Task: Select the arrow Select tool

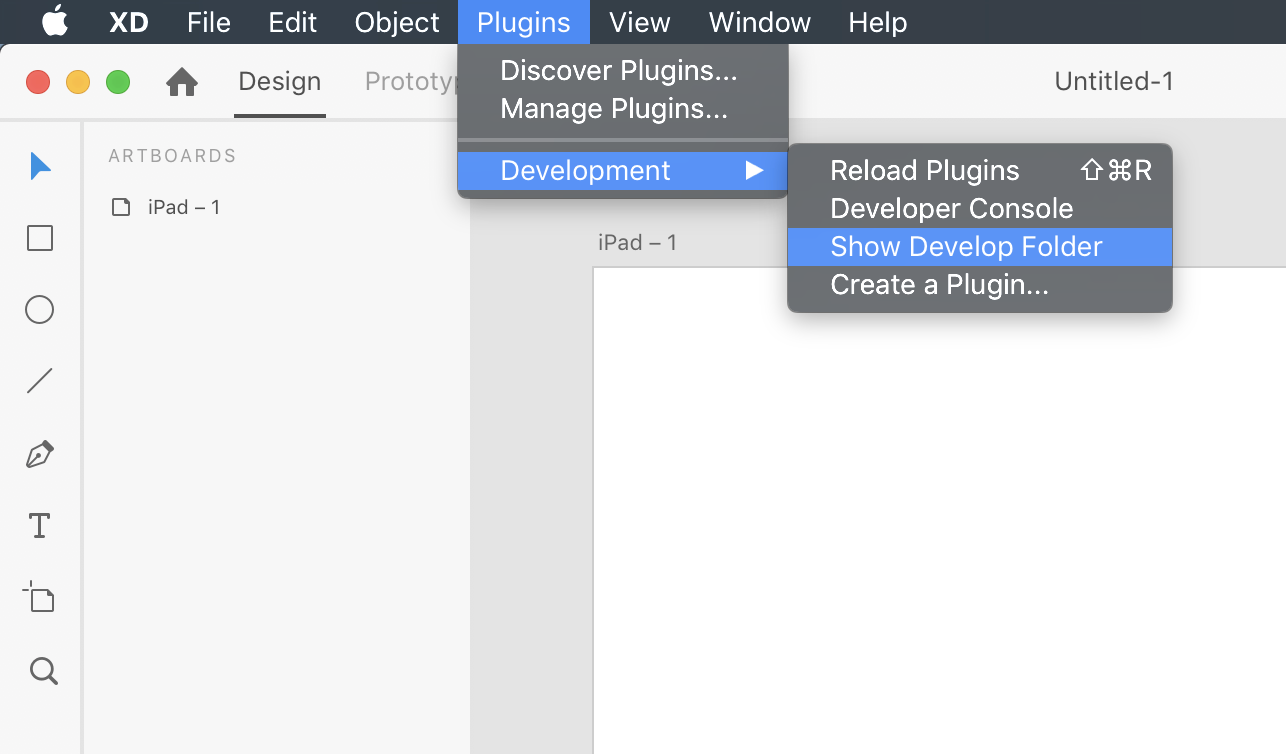Action: [40, 166]
